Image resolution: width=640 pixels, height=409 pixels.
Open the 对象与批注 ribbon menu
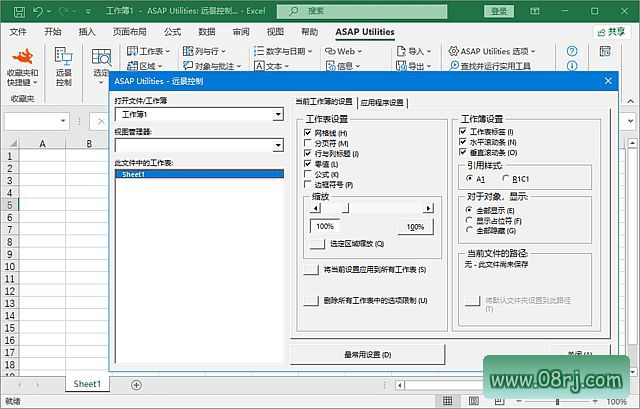[x=212, y=66]
